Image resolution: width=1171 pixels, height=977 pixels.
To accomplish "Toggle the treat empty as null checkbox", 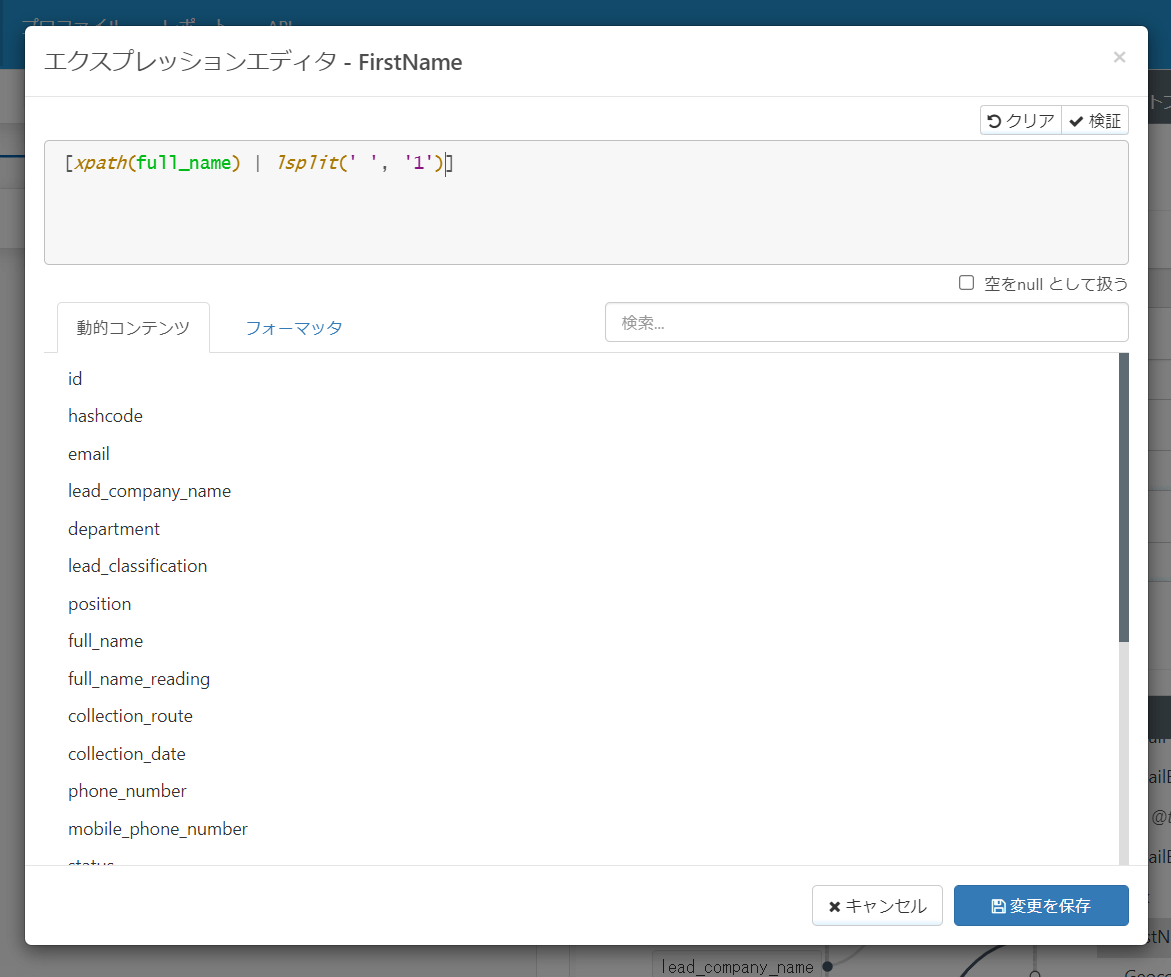I will (967, 283).
